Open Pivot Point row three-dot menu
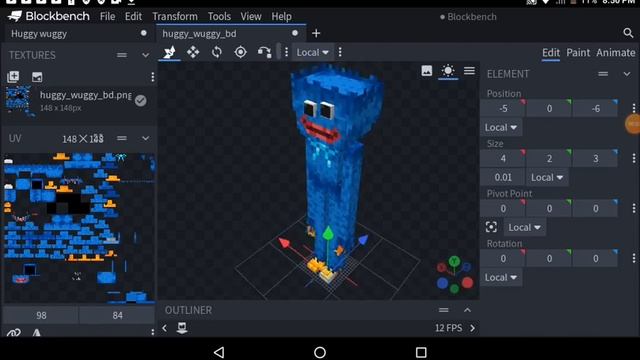The image size is (640, 360). coord(633,208)
